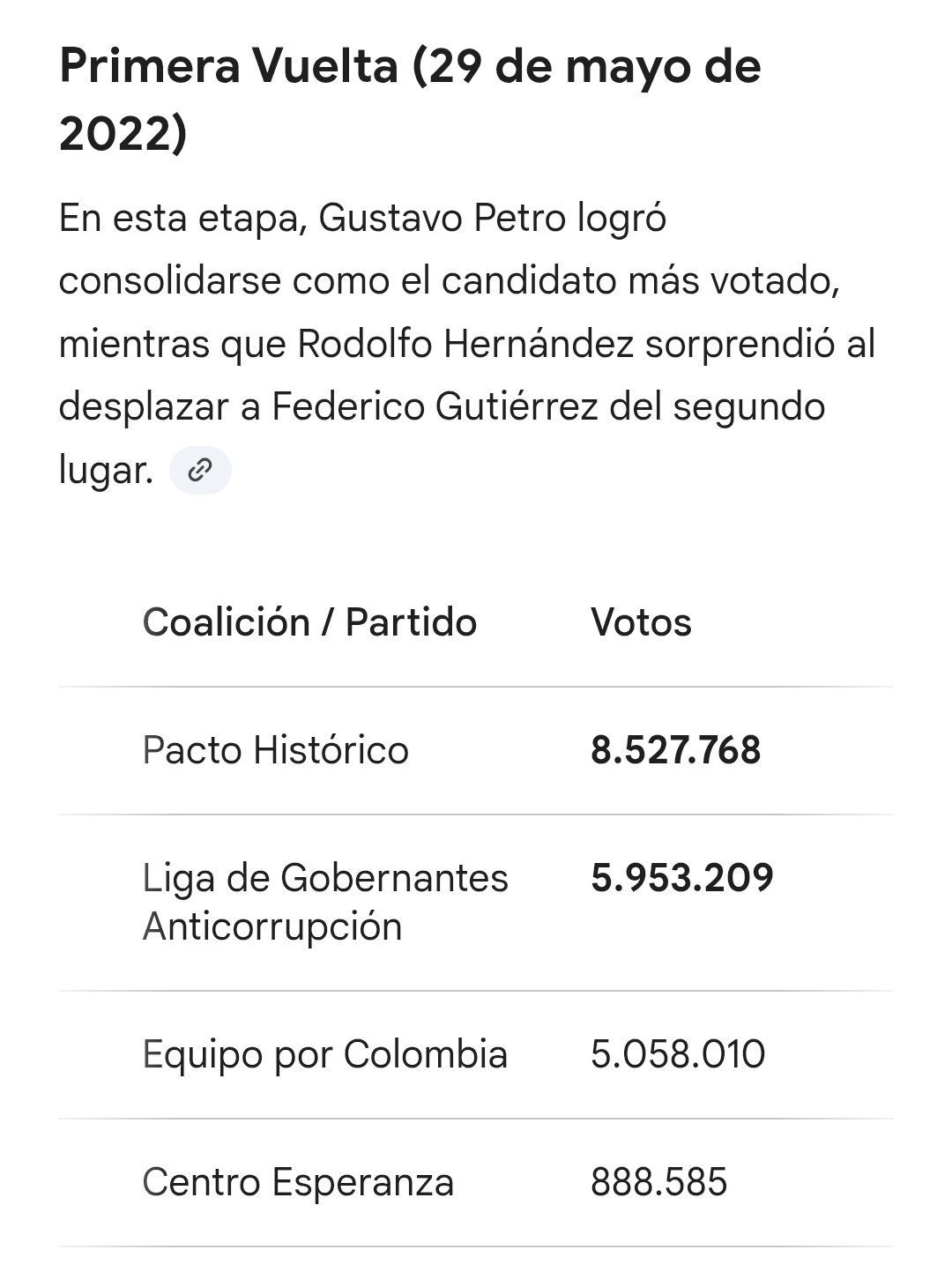Viewport: 952px width, 1287px height.
Task: Click the vote count 5.953.209
Action: tap(681, 878)
